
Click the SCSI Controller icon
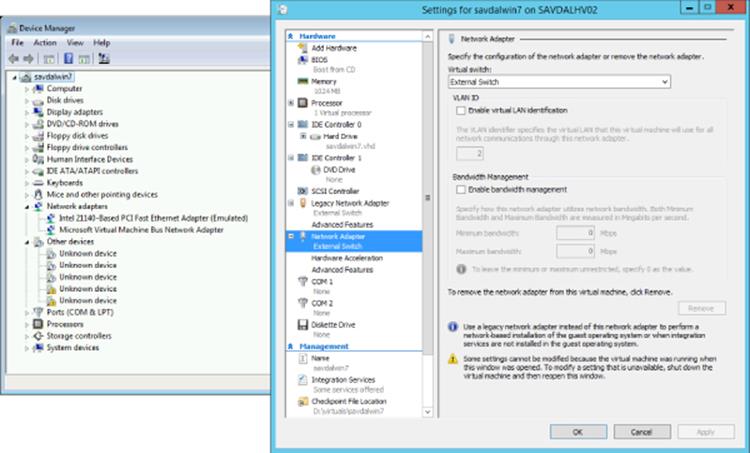point(302,191)
